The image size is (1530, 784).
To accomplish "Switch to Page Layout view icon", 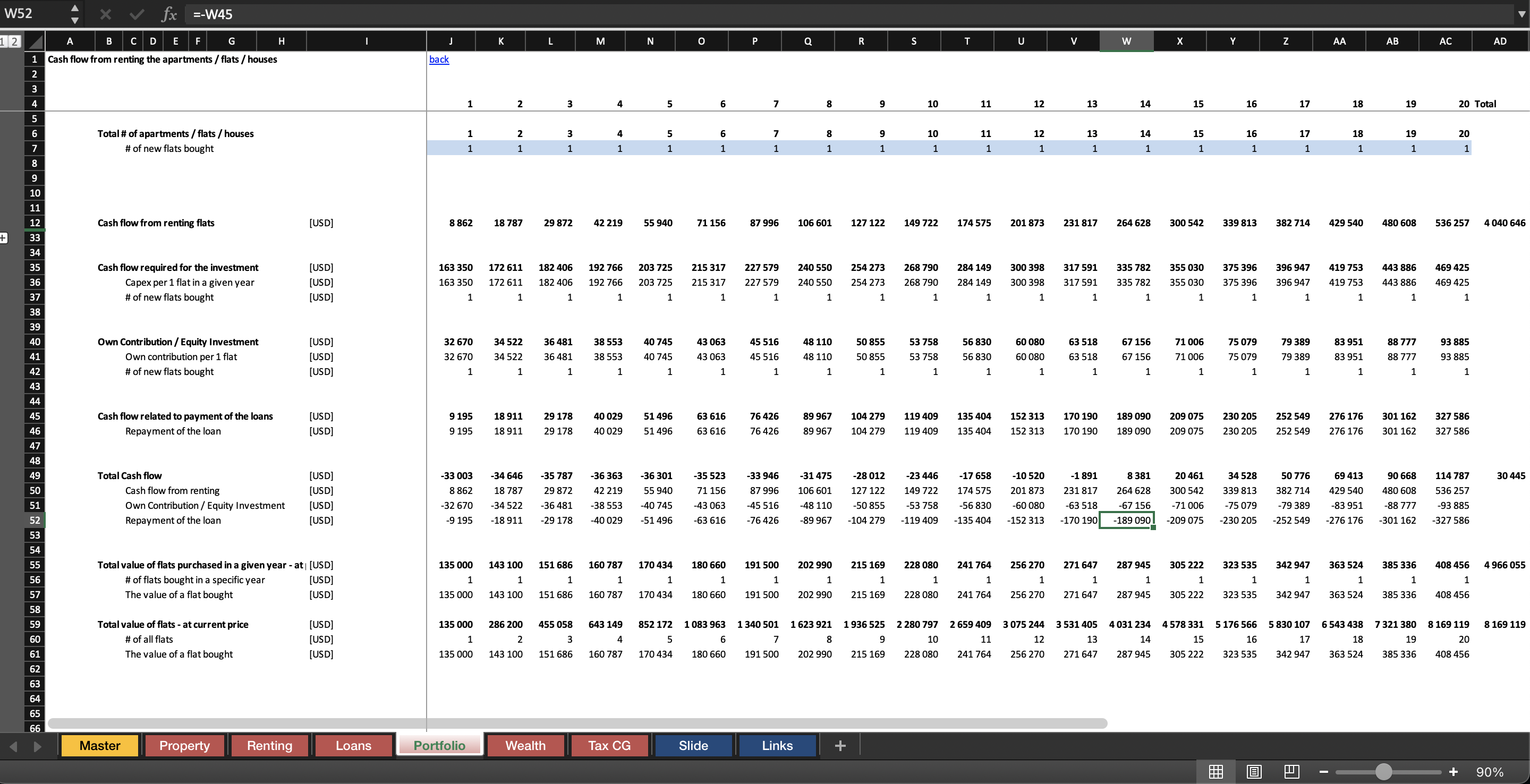I will point(1254,772).
